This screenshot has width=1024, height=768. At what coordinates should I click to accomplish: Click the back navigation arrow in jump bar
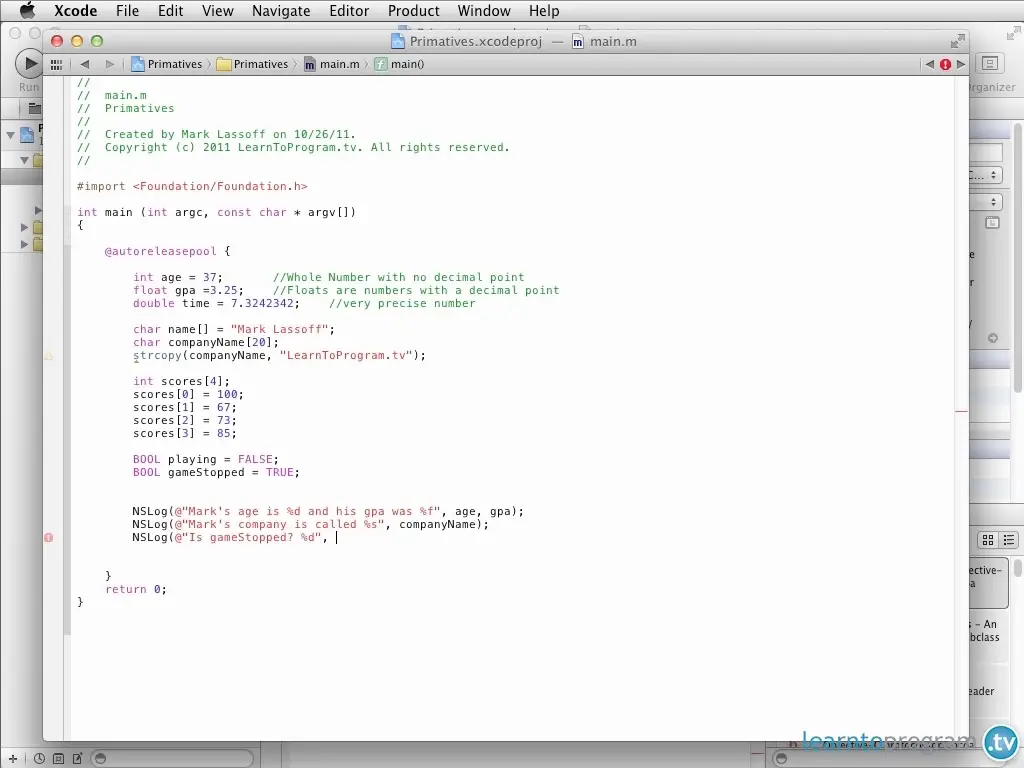click(85, 63)
